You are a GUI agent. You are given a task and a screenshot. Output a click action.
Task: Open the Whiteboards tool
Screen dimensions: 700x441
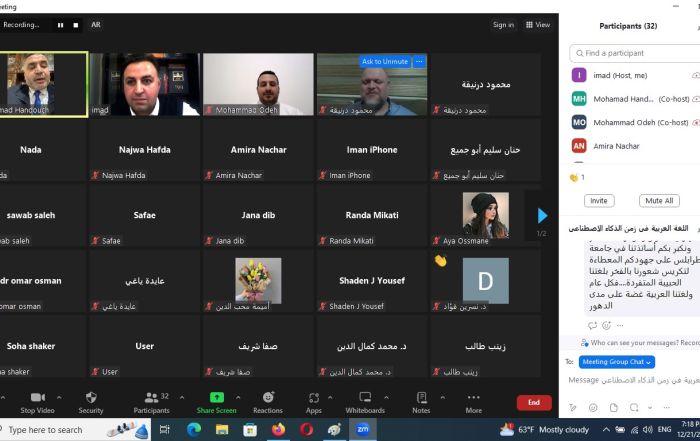point(365,398)
